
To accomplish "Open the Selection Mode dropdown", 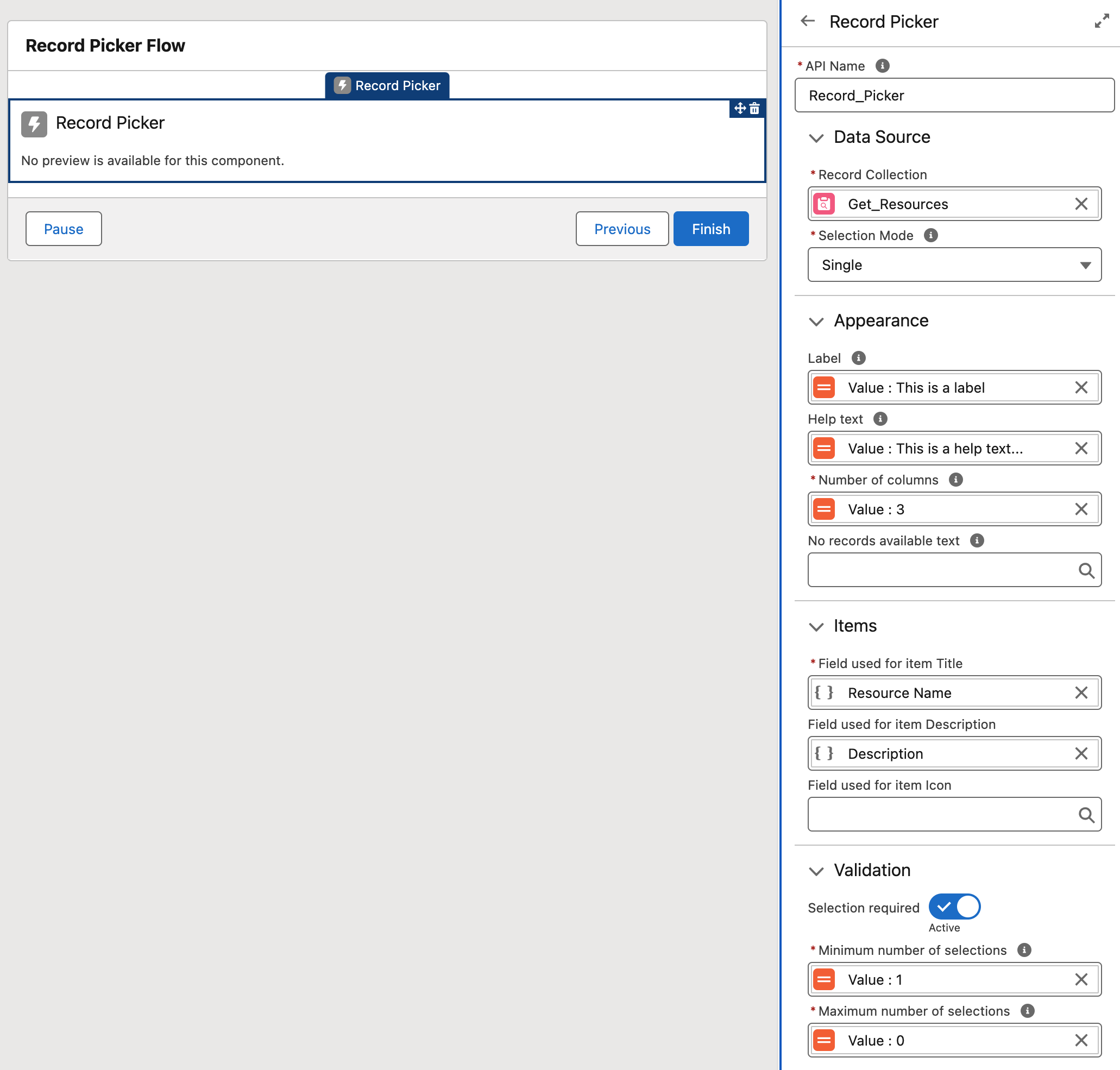I will 954,265.
